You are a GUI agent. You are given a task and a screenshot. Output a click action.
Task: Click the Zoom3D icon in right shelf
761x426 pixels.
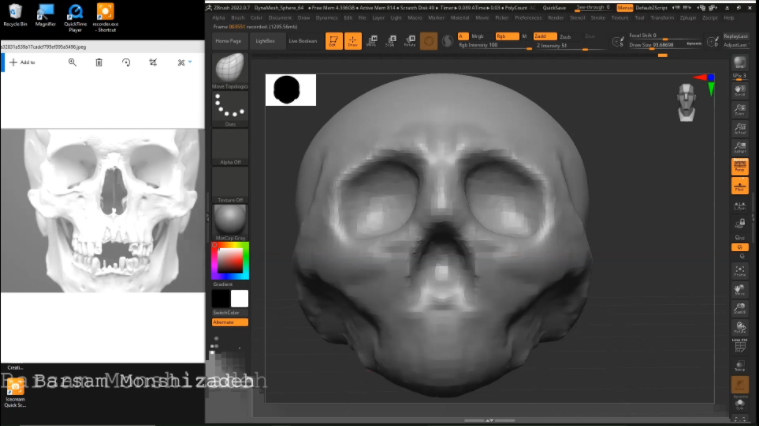pos(740,309)
